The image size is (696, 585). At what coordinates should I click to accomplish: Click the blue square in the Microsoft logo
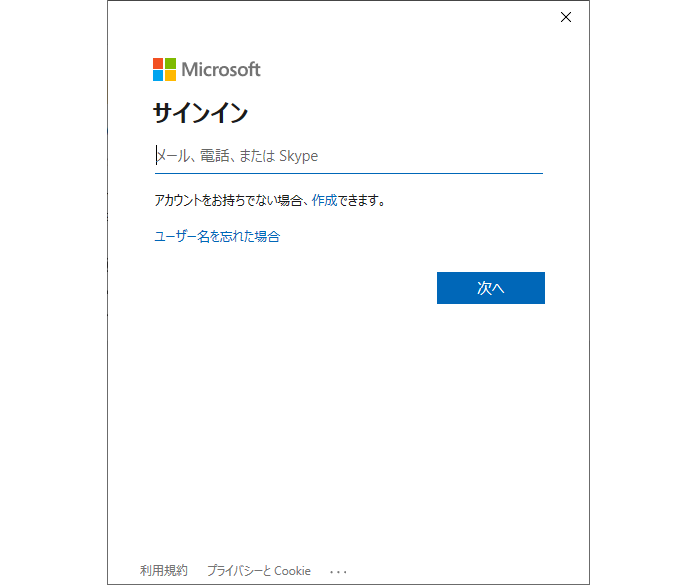[x=158, y=75]
